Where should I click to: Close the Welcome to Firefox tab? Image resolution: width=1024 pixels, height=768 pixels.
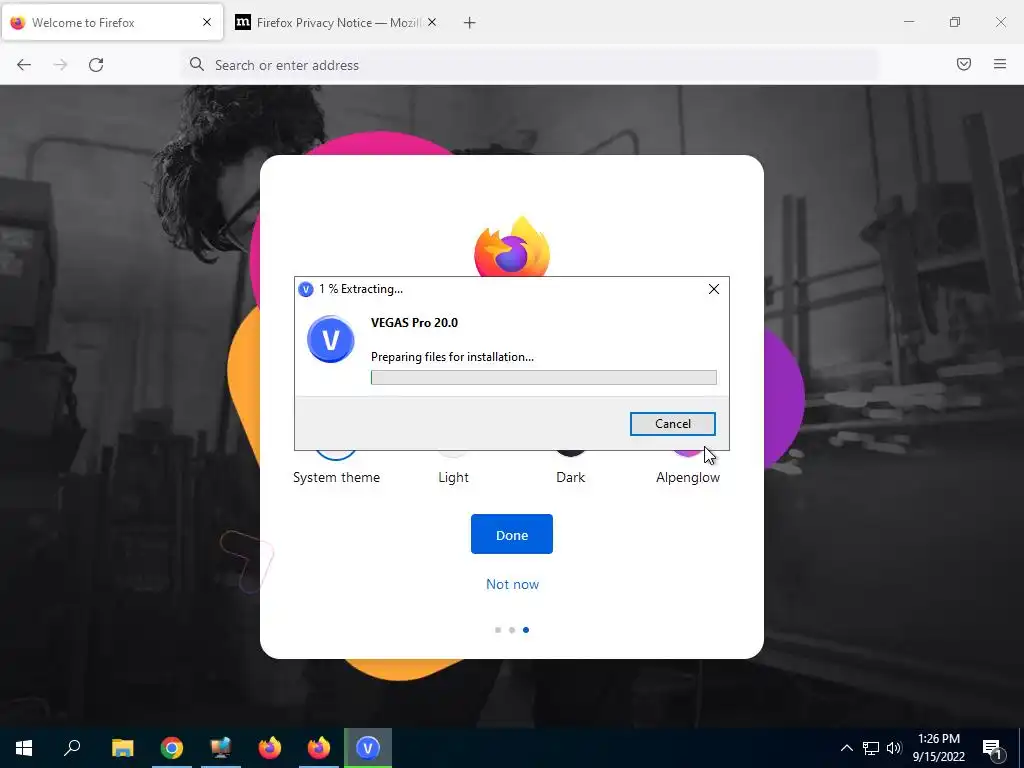(207, 22)
